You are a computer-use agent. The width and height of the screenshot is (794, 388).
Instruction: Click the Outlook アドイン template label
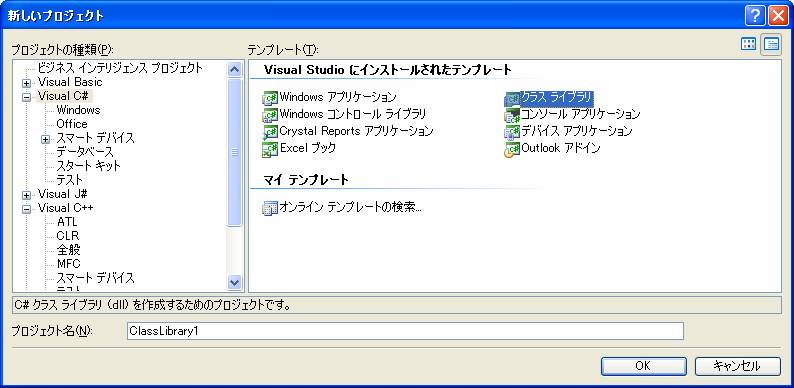point(561,148)
